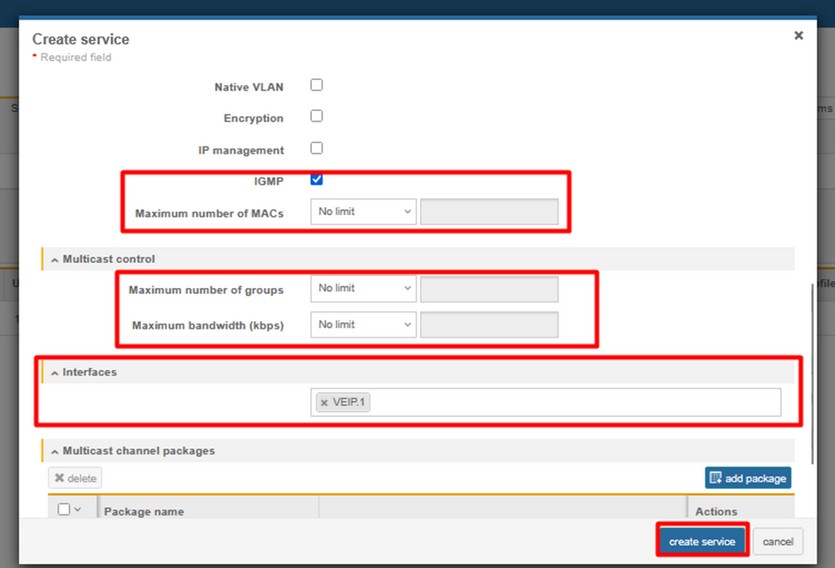
Task: Collapse the Multicast control section
Action: [x=54, y=259]
